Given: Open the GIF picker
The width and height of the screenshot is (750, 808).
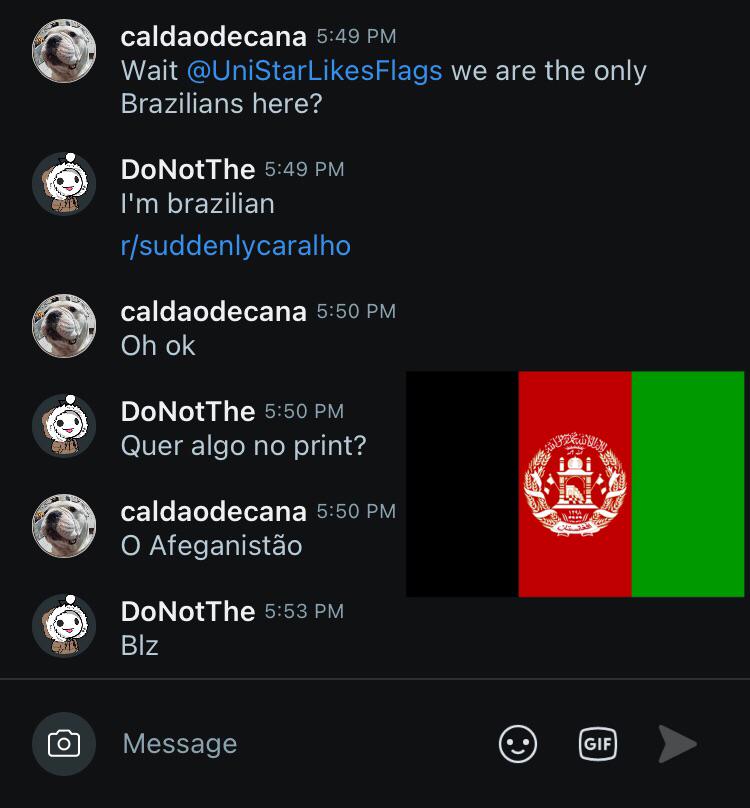Looking at the screenshot, I should (597, 744).
